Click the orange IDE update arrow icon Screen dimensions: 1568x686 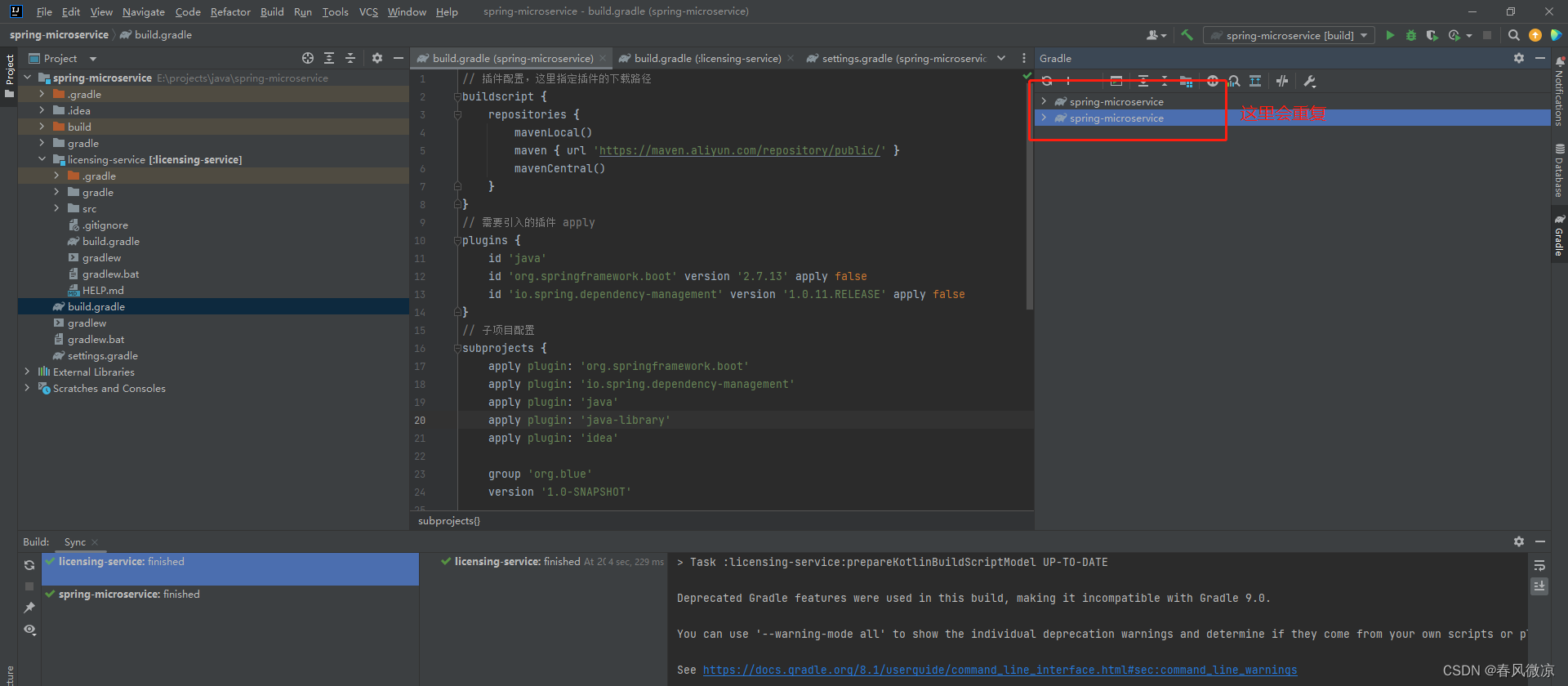pos(1535,35)
